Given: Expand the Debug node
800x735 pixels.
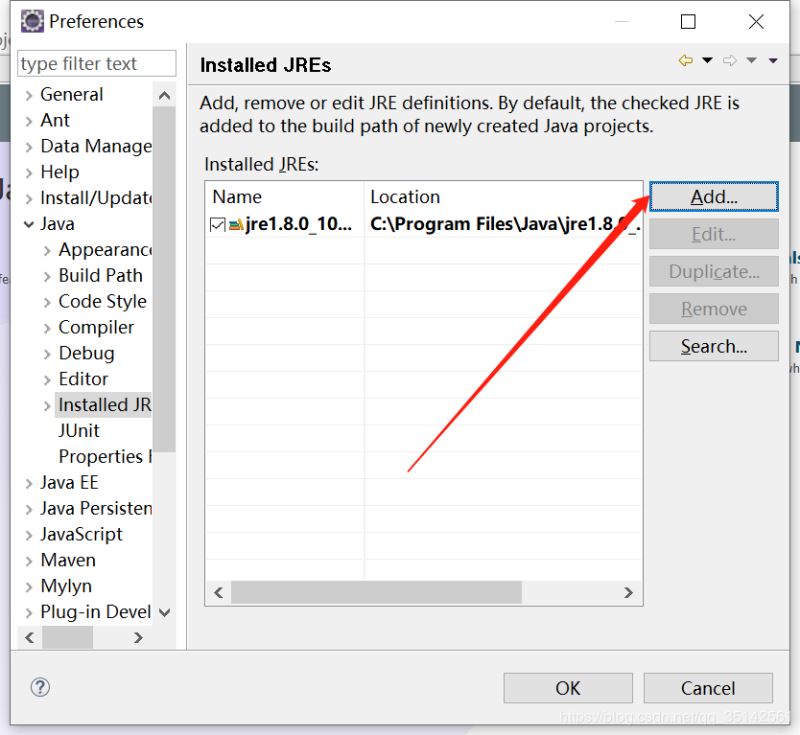Looking at the screenshot, I should coord(47,354).
